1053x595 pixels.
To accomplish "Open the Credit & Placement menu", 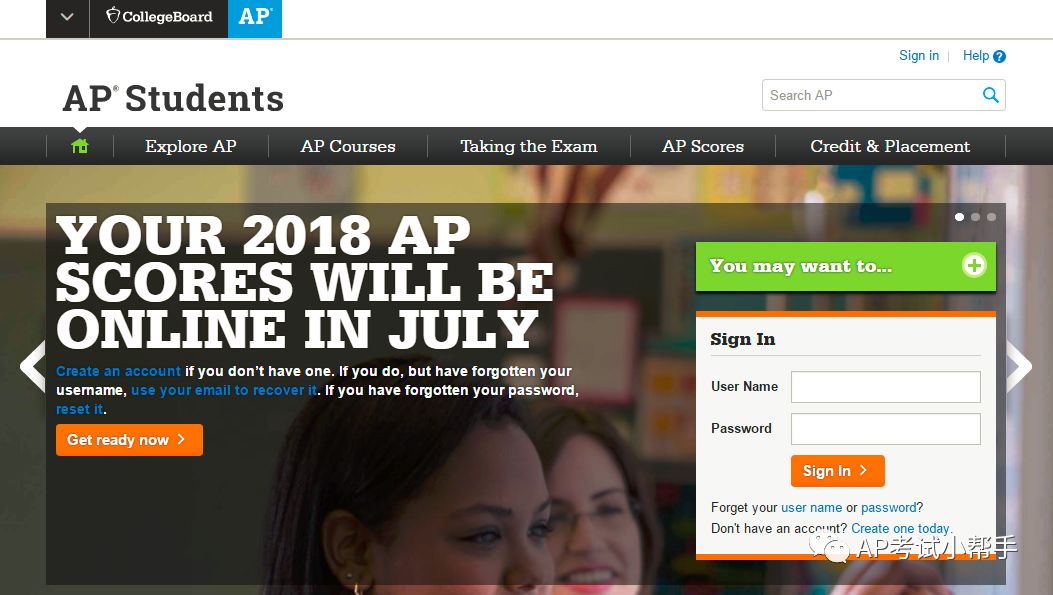I will [x=890, y=146].
